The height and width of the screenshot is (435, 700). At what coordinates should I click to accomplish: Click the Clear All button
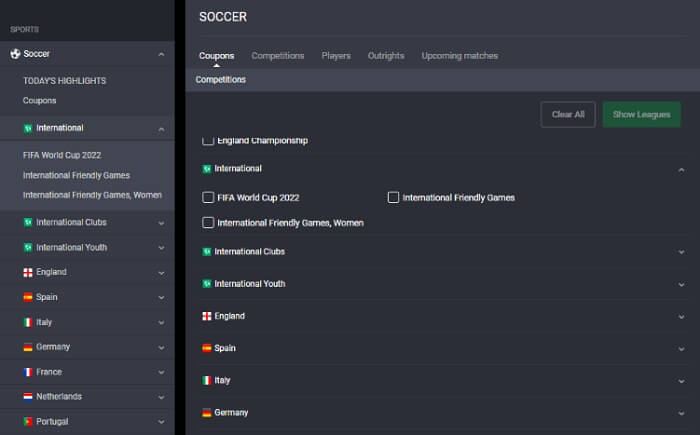pos(568,114)
